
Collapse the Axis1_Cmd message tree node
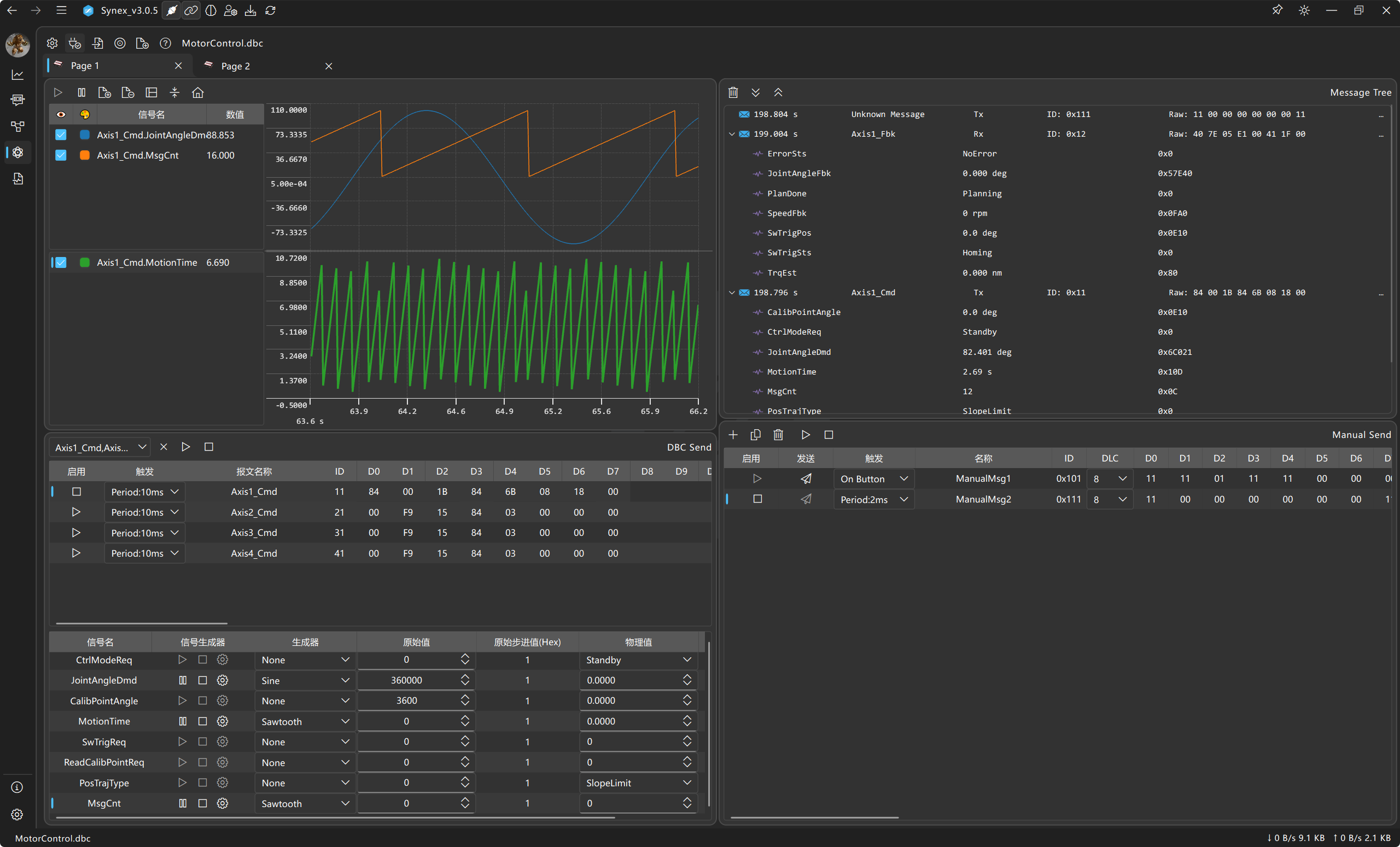732,293
